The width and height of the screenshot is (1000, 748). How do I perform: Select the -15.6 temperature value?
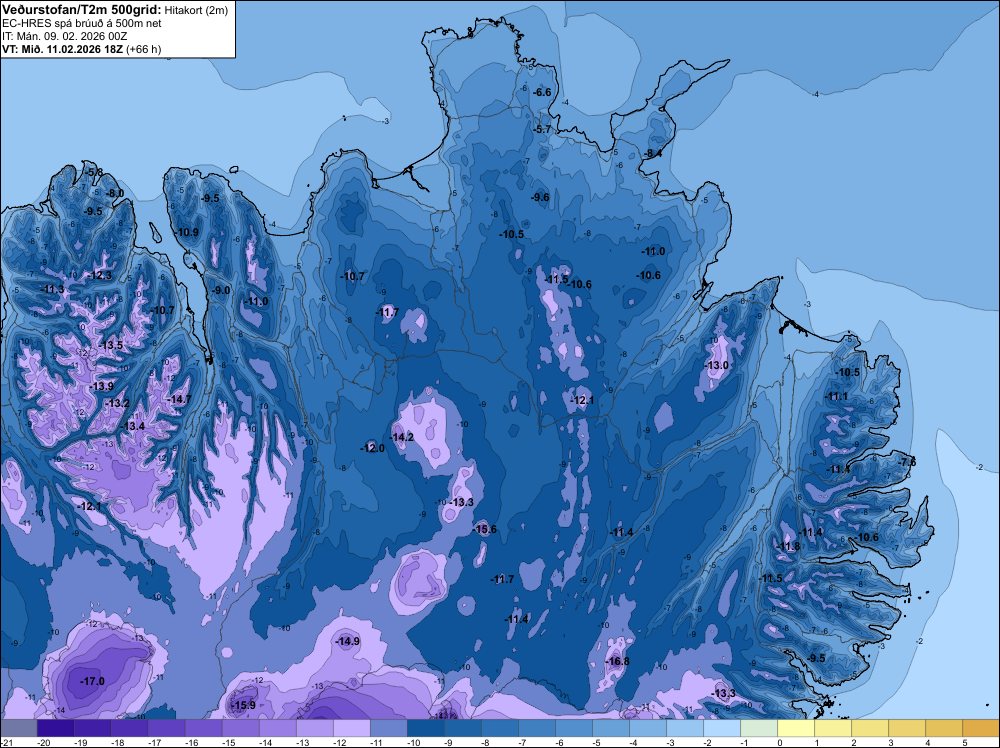pos(484,529)
